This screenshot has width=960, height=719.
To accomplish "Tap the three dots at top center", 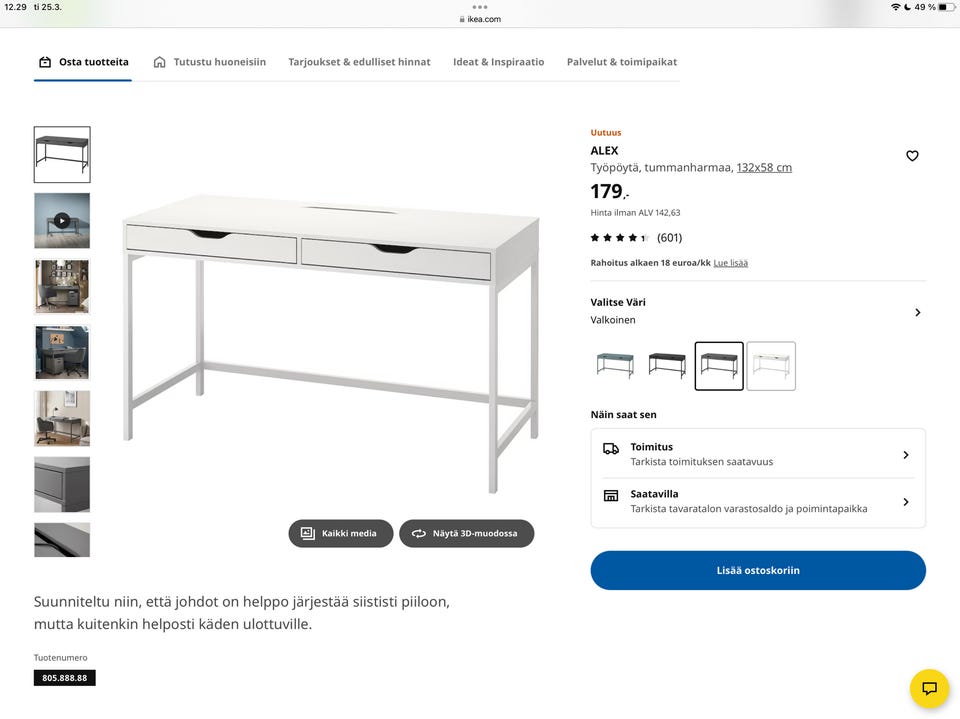I will 480,7.
